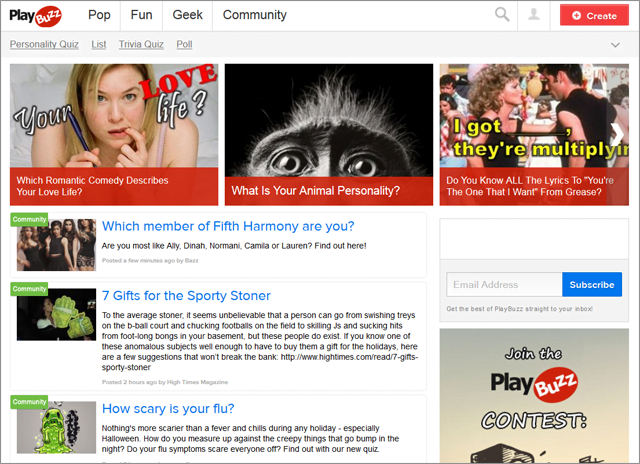Open What Is Your Animal Personality card
This screenshot has height=464, width=640.
tap(329, 135)
